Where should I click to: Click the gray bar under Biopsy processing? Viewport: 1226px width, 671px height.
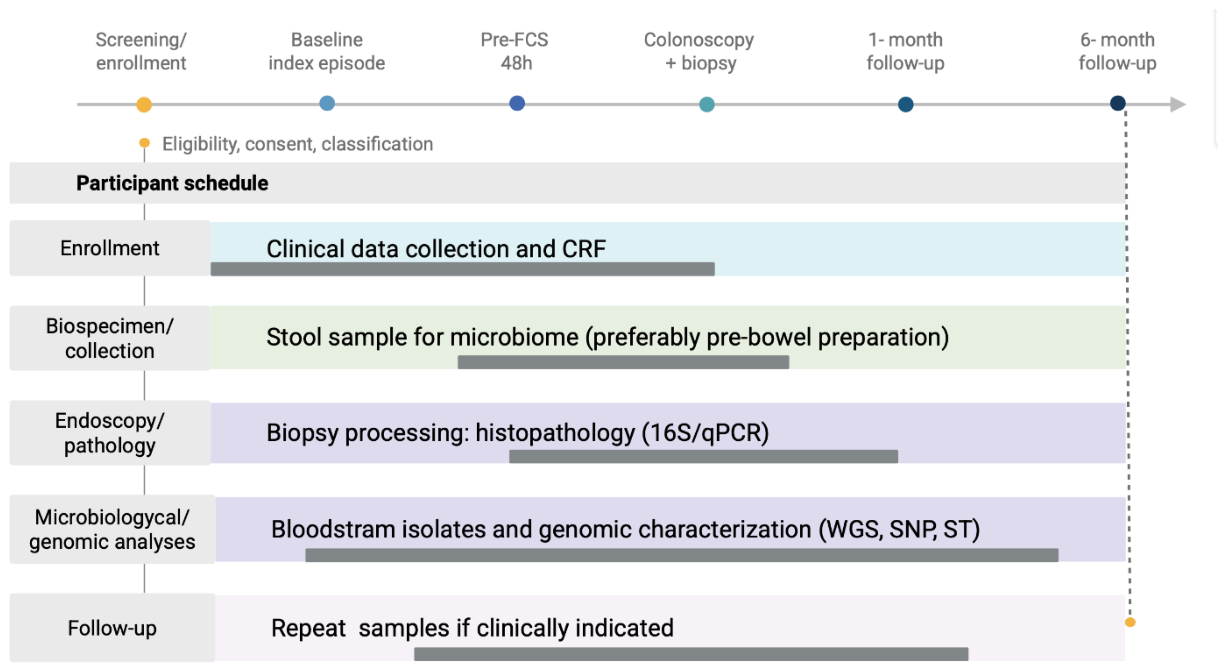point(703,456)
